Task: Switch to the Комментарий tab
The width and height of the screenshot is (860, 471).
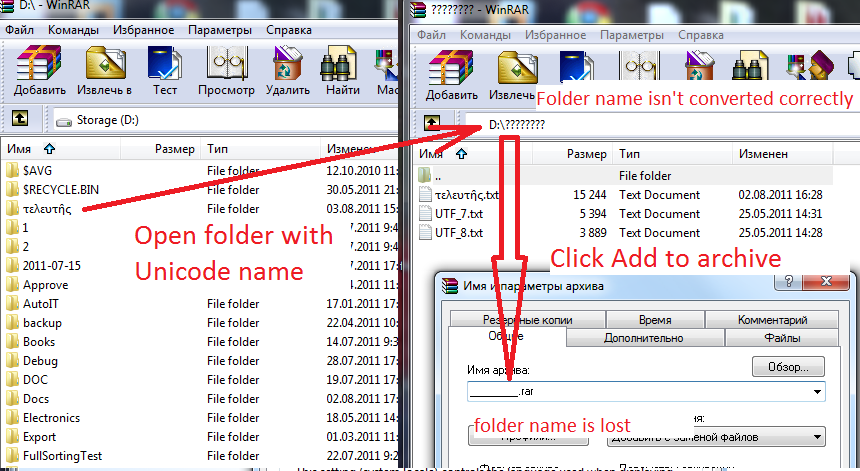Action: pos(772,320)
